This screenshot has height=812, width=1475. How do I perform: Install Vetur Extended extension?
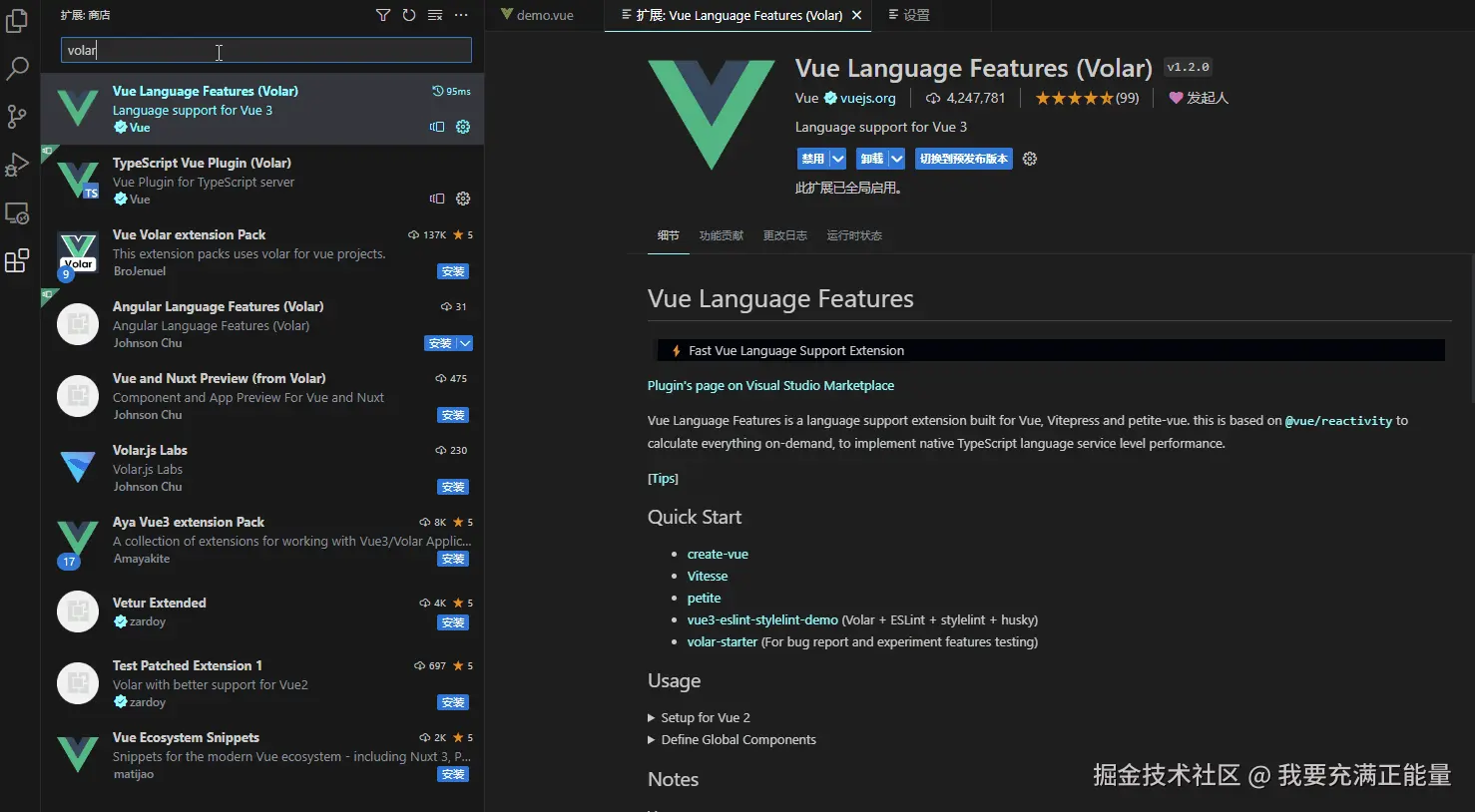point(453,622)
